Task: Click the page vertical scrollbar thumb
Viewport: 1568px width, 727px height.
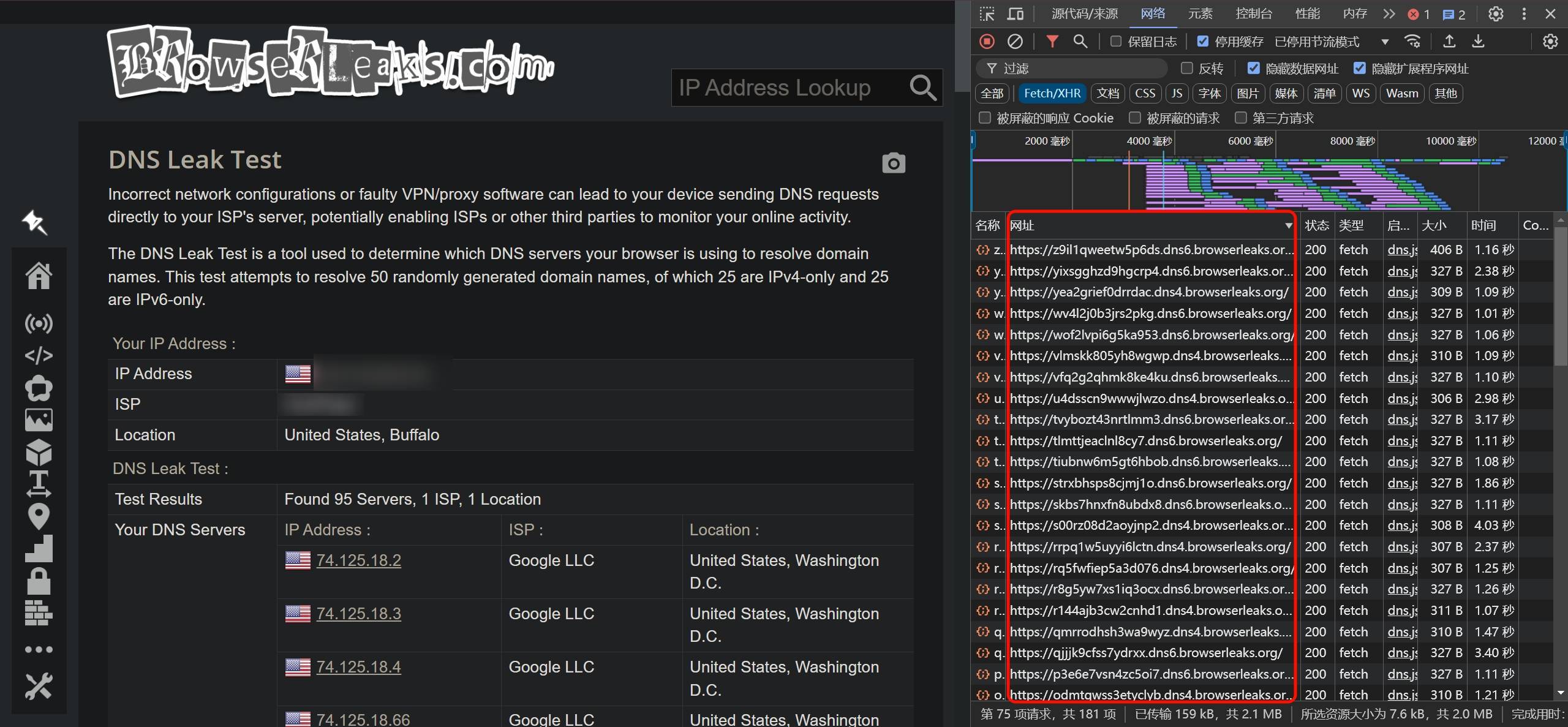Action: (x=962, y=46)
